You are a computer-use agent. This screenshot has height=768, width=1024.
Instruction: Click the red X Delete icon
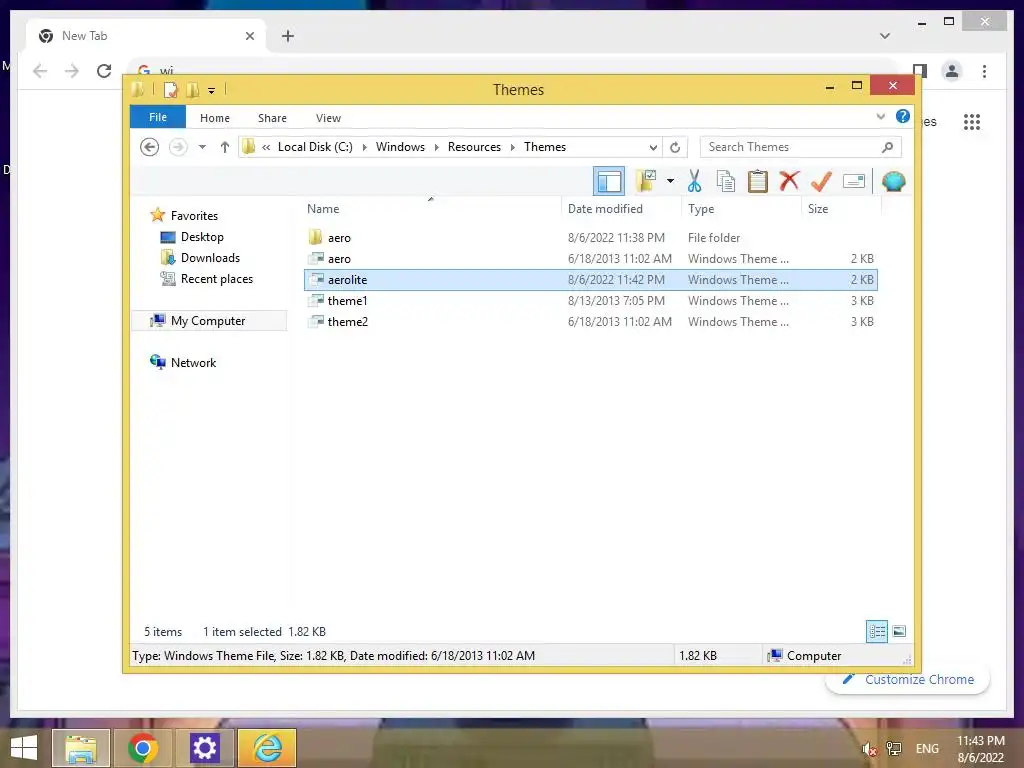pos(789,180)
